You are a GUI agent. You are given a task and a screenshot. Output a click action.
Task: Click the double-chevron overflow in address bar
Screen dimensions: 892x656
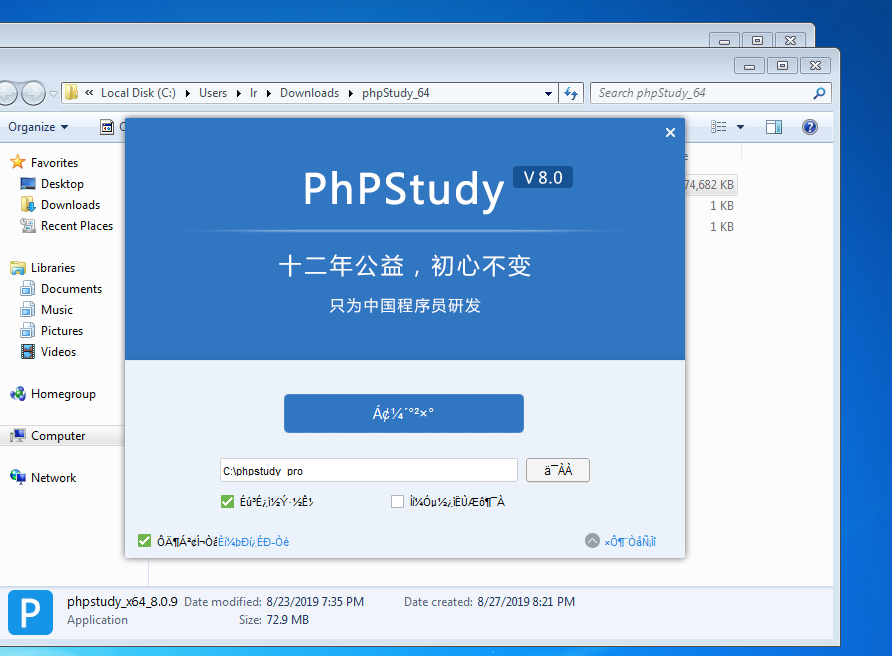(89, 93)
